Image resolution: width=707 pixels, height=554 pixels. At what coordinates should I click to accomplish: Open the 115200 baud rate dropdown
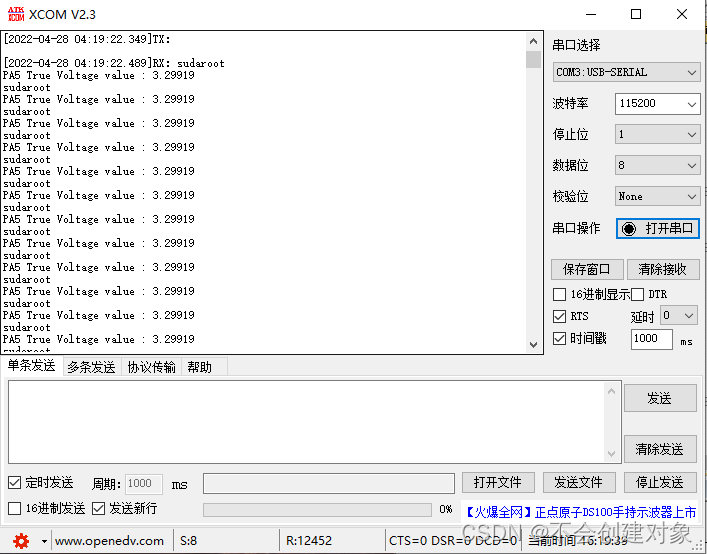657,104
